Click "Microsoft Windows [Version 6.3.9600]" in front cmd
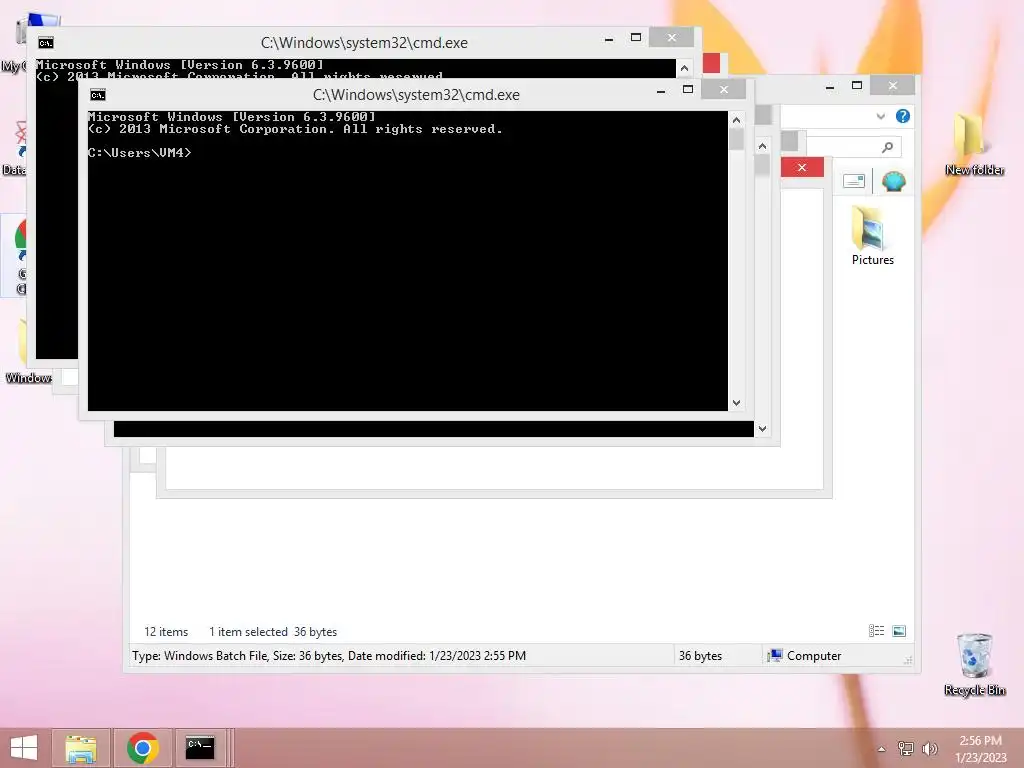Screen dimensions: 1024x768 [x=232, y=117]
